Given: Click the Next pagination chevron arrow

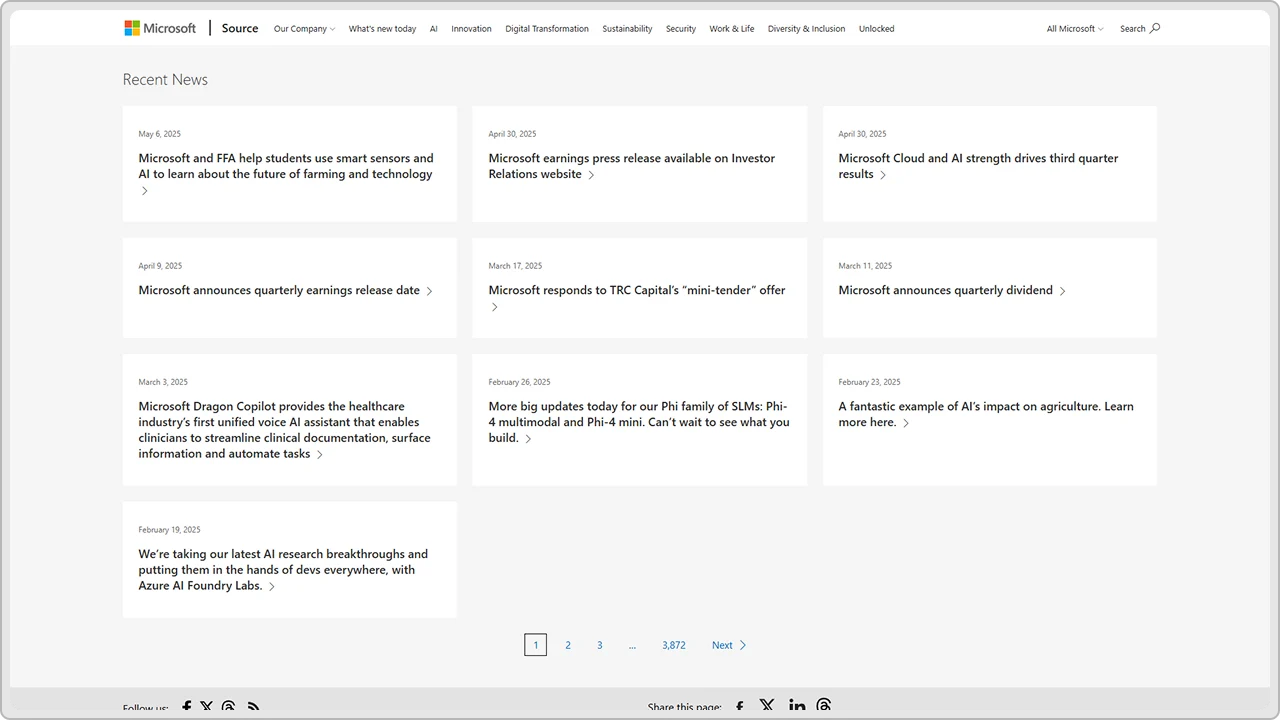Looking at the screenshot, I should pos(743,645).
